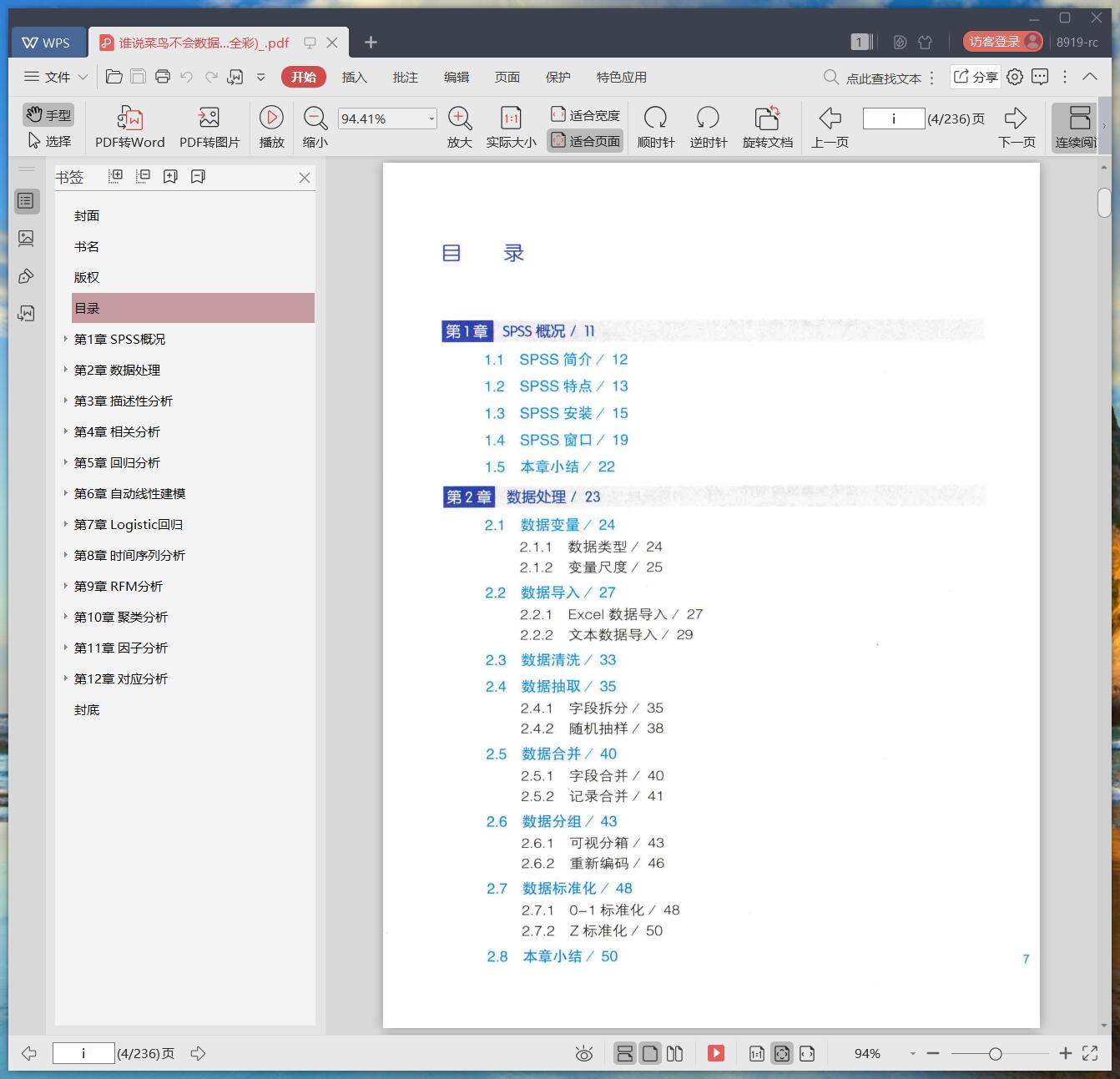This screenshot has width=1120, height=1079.
Task: Expand 第9章 RFM分析 bookmark
Action: tap(66, 586)
